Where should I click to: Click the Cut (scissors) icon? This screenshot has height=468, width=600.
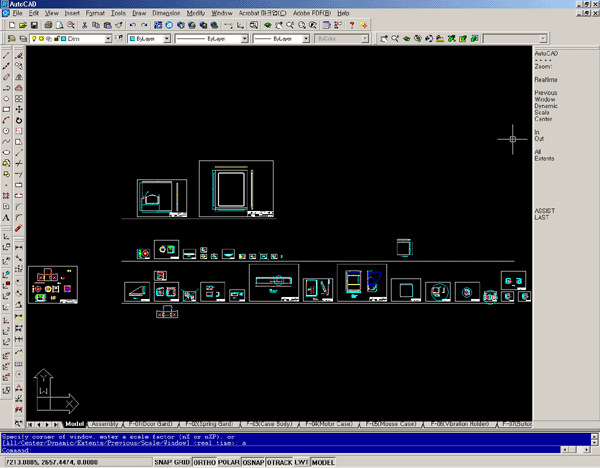[84, 25]
